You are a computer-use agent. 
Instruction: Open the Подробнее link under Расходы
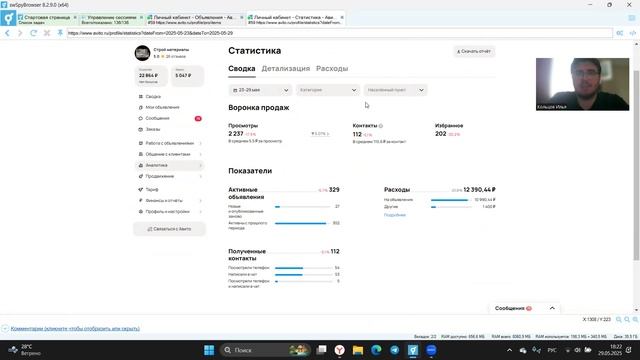coord(395,215)
